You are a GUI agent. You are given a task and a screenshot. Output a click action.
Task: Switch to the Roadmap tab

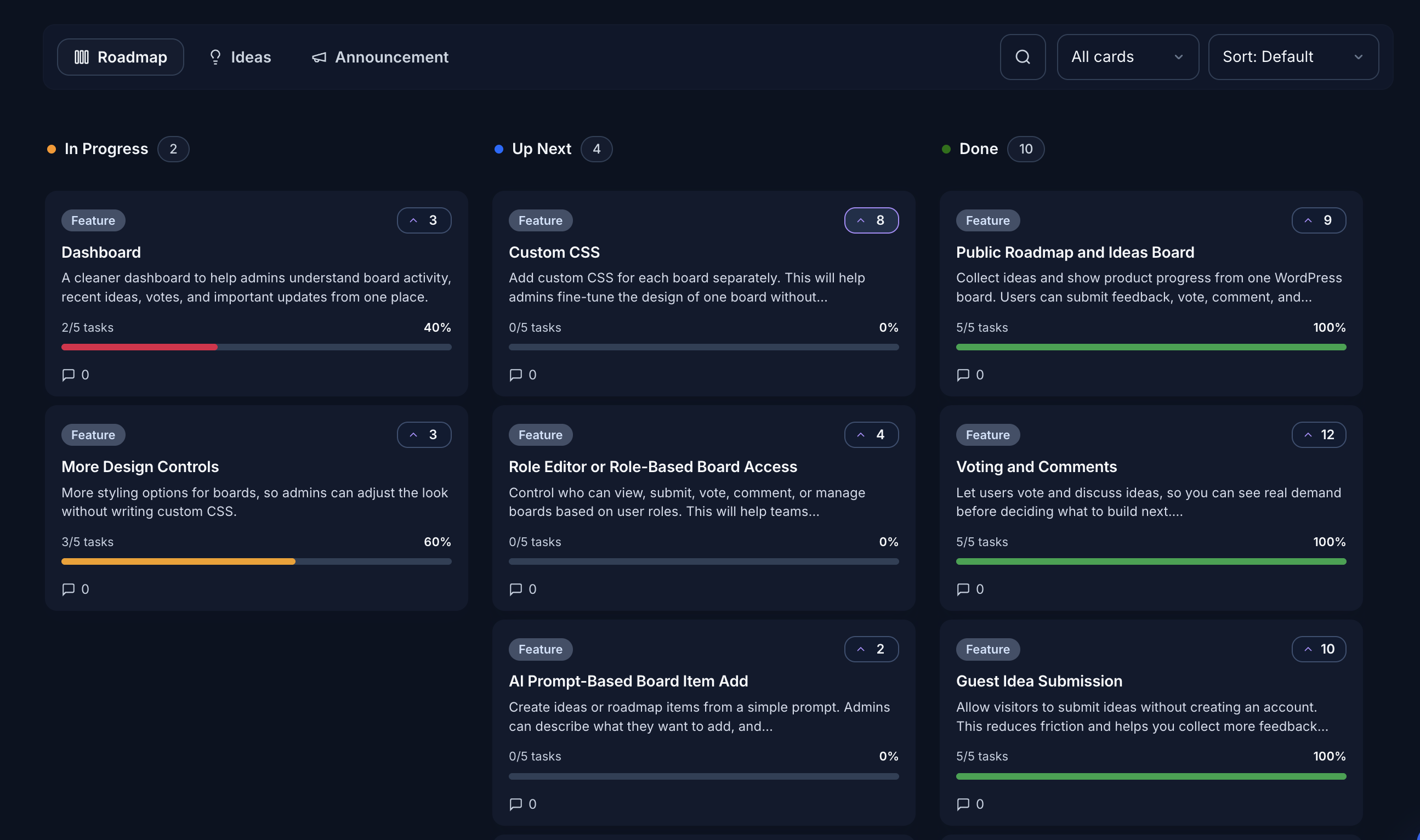pyautogui.click(x=121, y=56)
